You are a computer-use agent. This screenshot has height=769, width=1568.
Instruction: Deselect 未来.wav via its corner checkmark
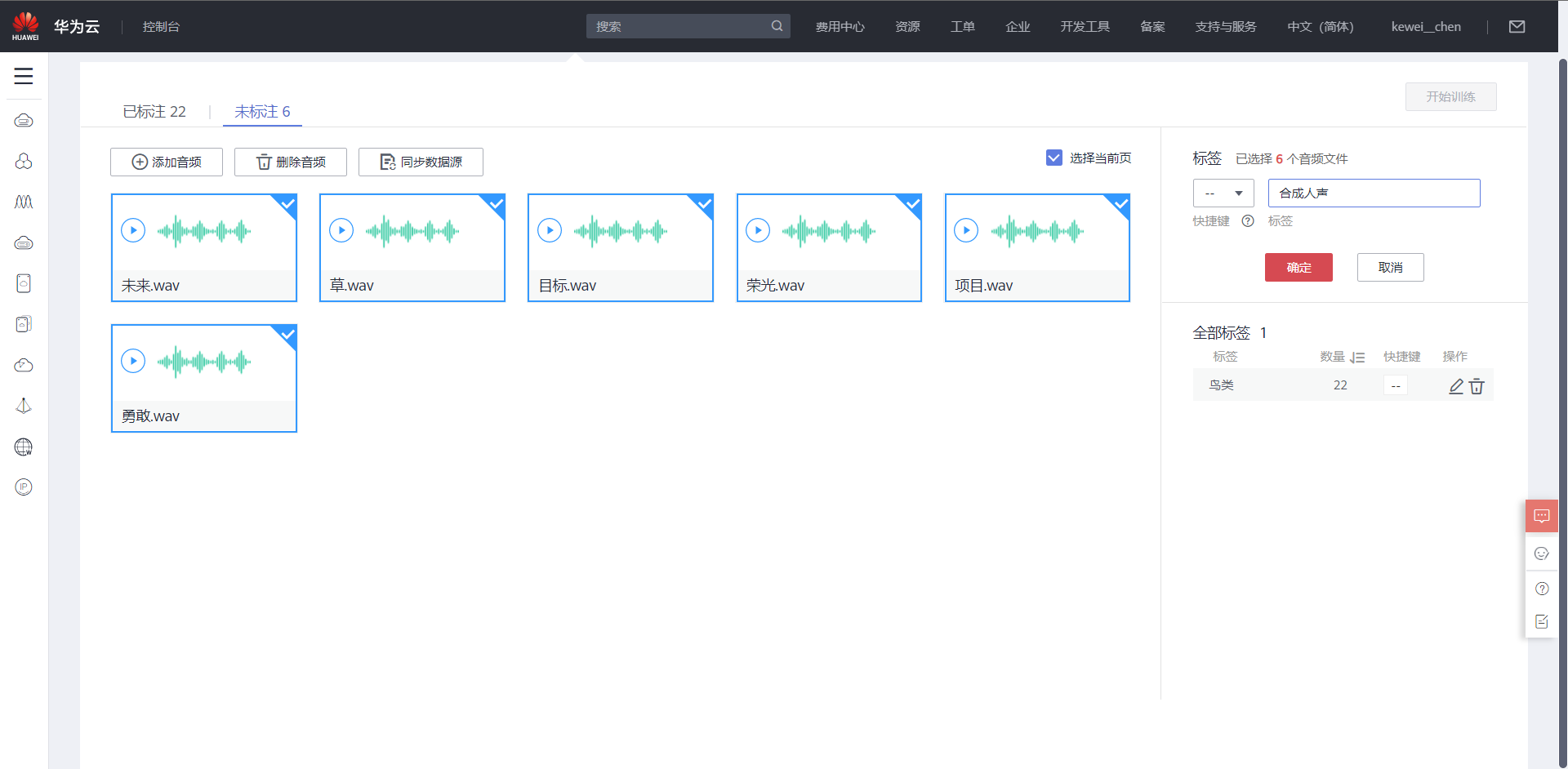(x=287, y=203)
